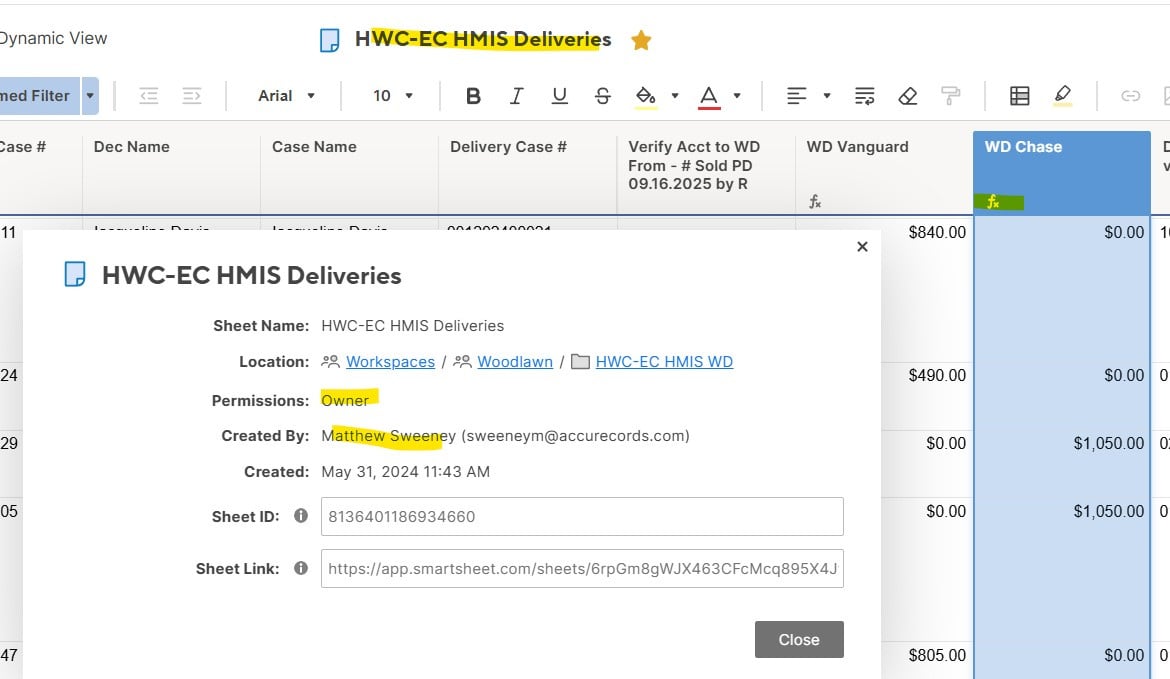Toggle italic formatting

[516, 96]
